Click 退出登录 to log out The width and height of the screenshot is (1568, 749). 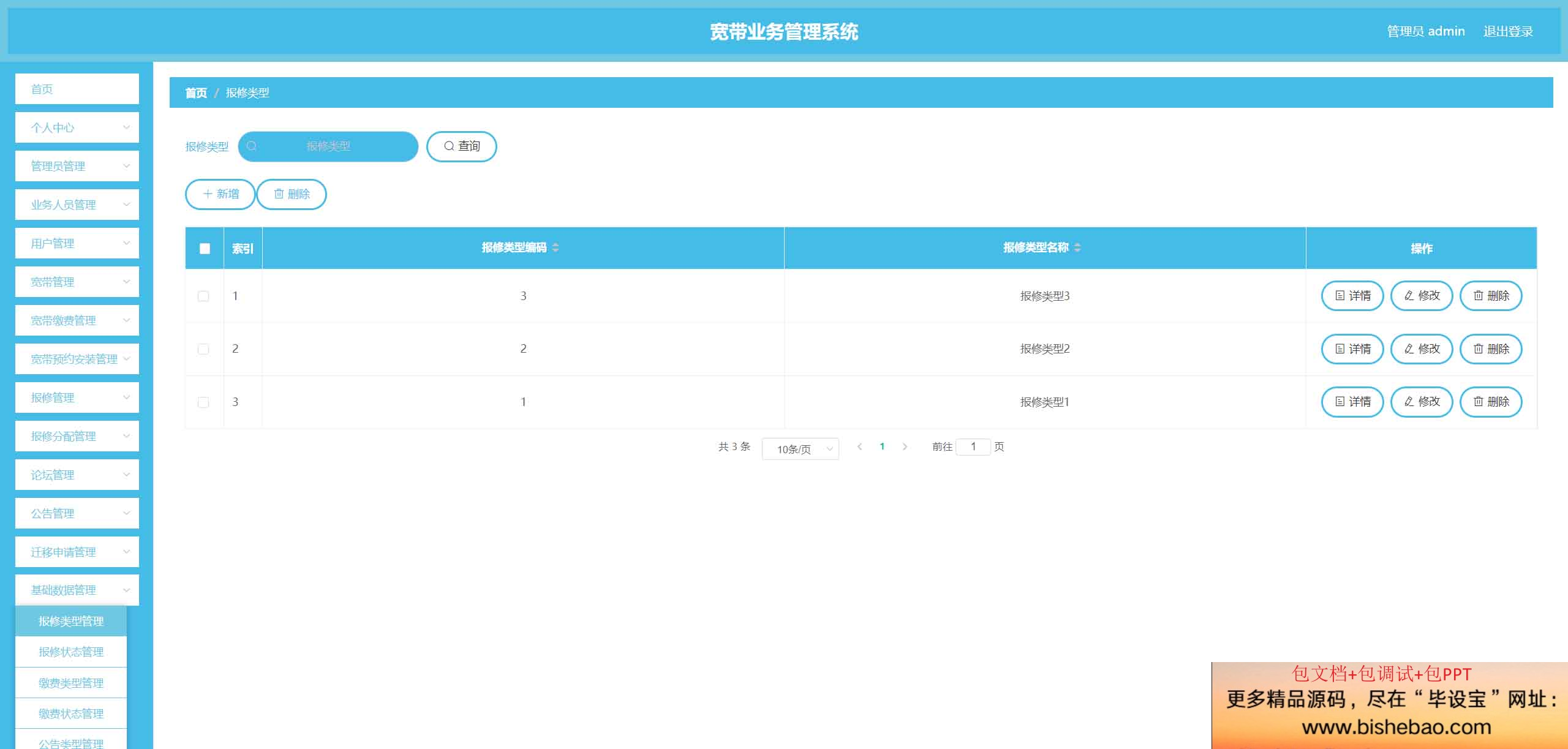pos(1508,31)
